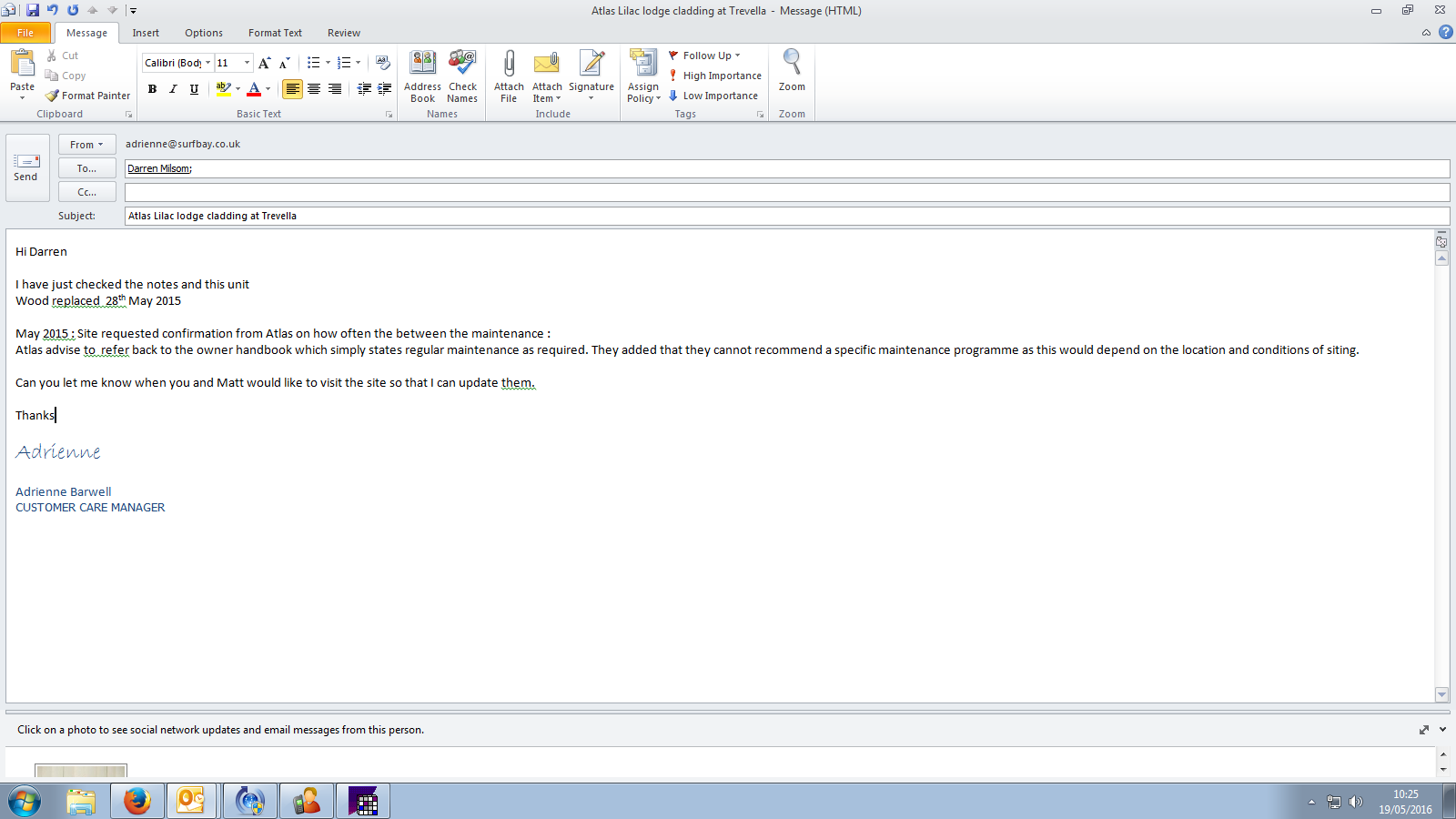
Task: Open Windows Explorer from the taskbar
Action: coord(81,801)
